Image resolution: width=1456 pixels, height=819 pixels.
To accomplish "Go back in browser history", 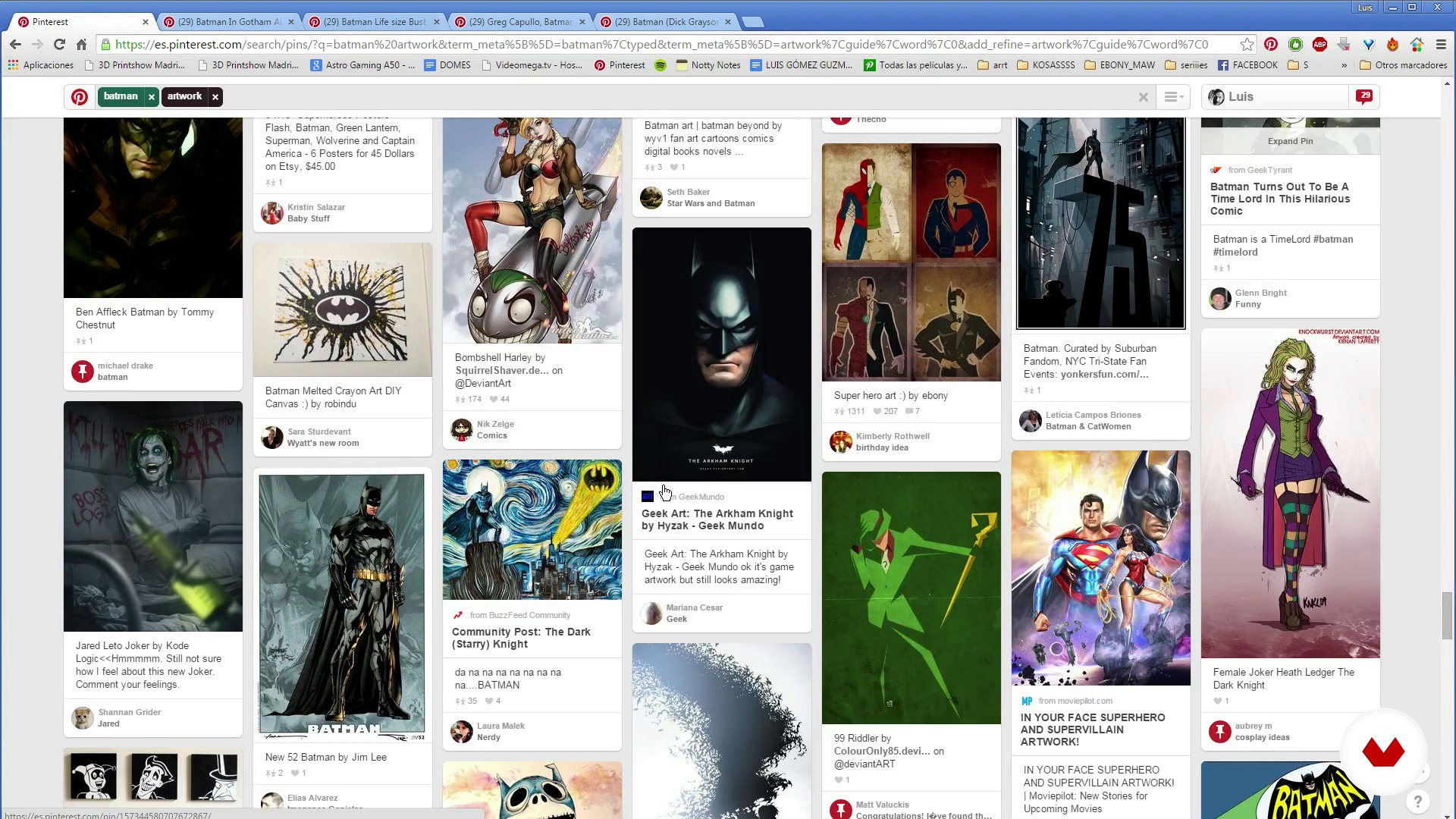I will [x=16, y=45].
